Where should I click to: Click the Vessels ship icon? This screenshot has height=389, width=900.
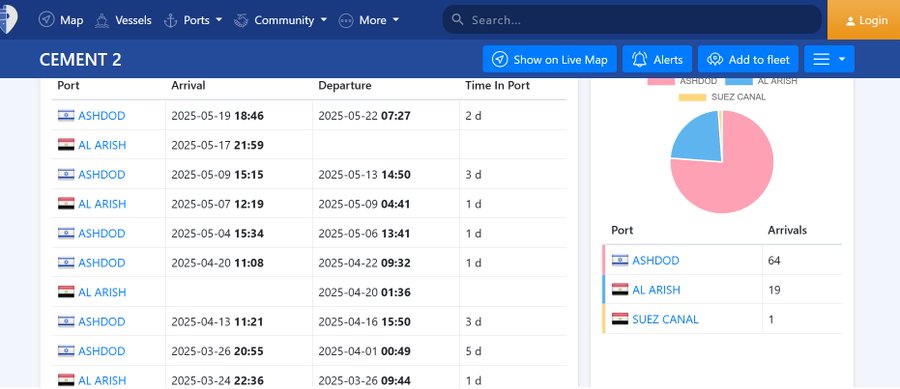point(102,20)
